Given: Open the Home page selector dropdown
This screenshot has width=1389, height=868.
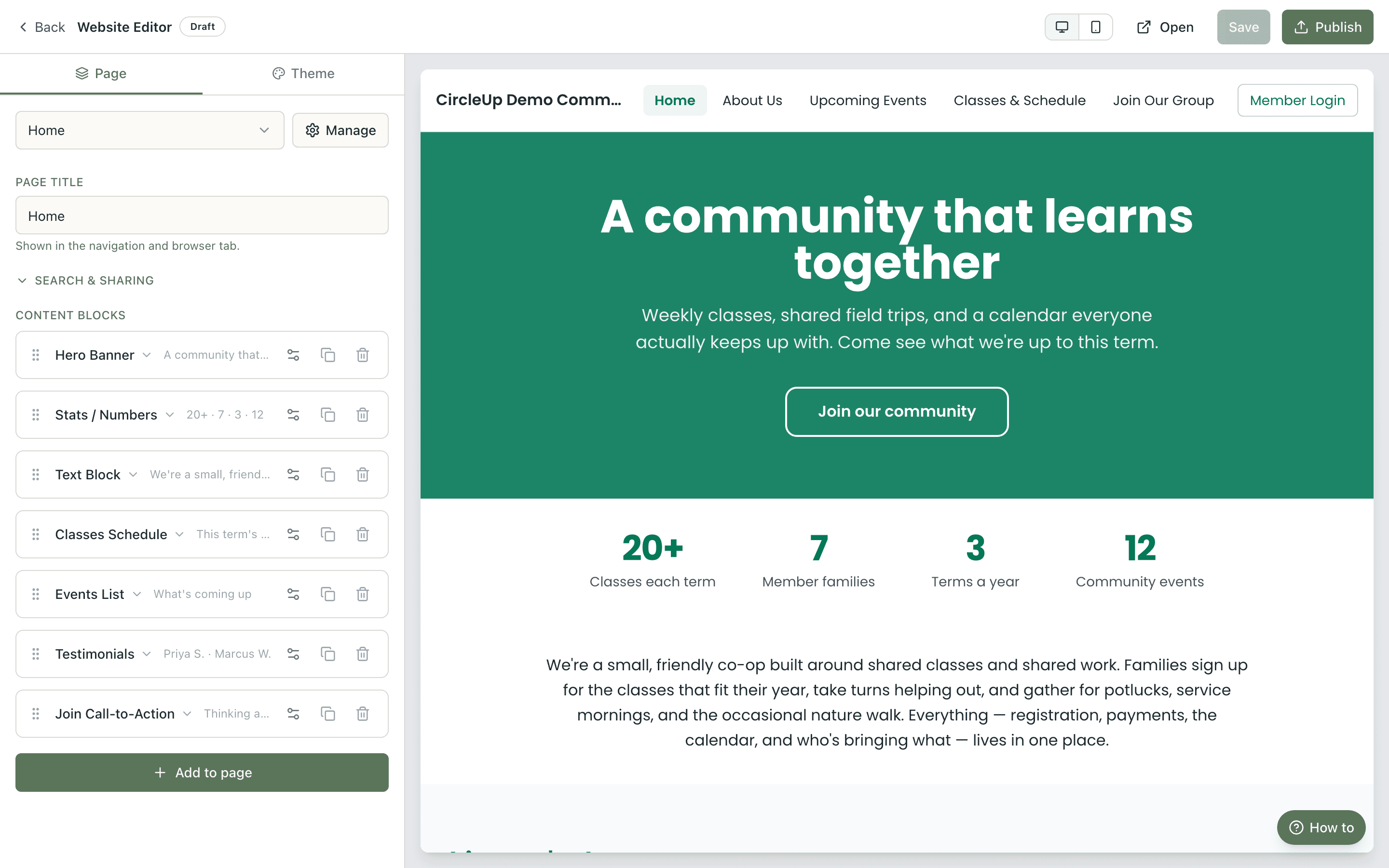Looking at the screenshot, I should (150, 130).
